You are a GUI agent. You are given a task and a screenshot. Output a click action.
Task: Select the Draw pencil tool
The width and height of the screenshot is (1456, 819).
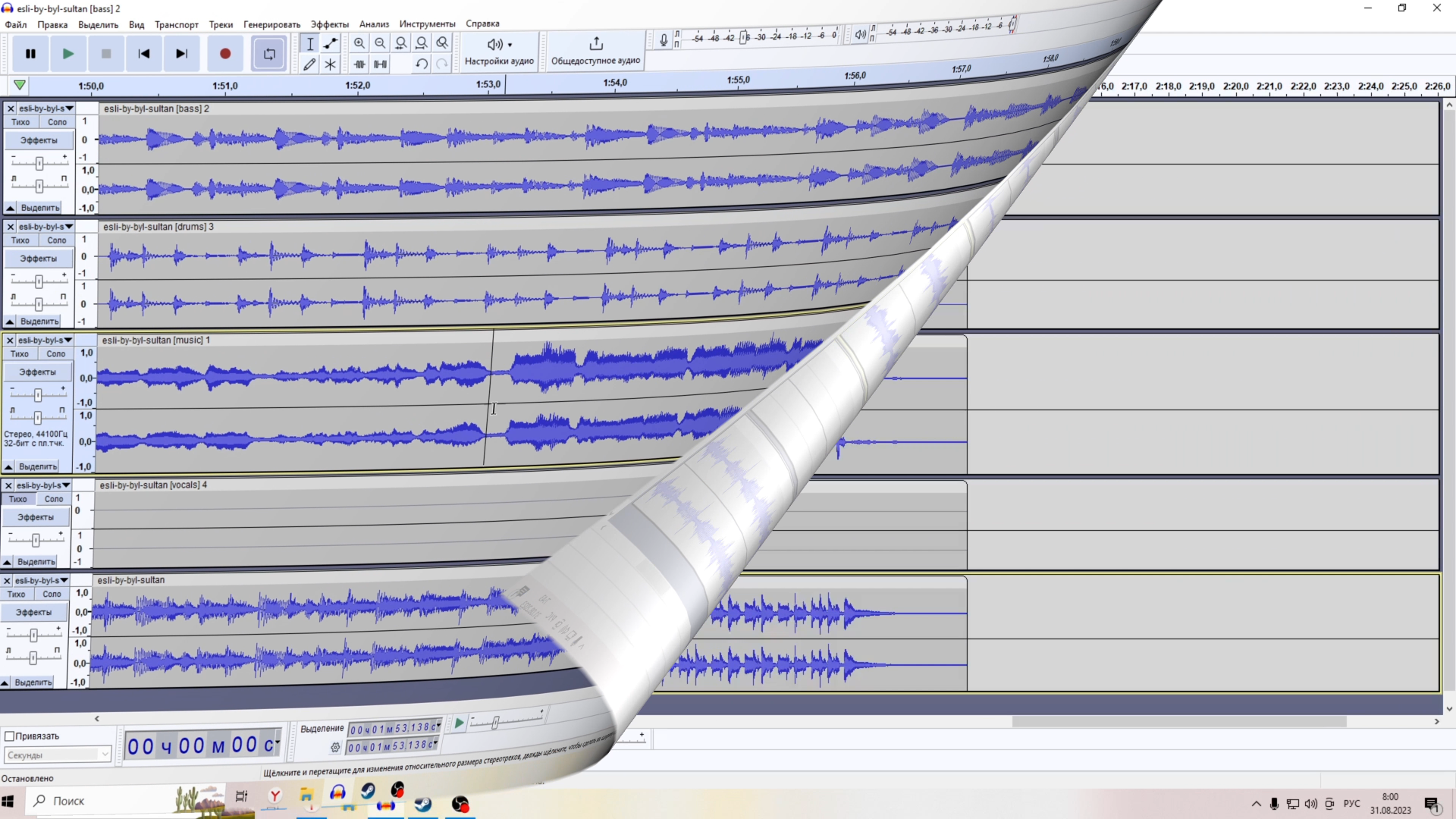tap(309, 64)
